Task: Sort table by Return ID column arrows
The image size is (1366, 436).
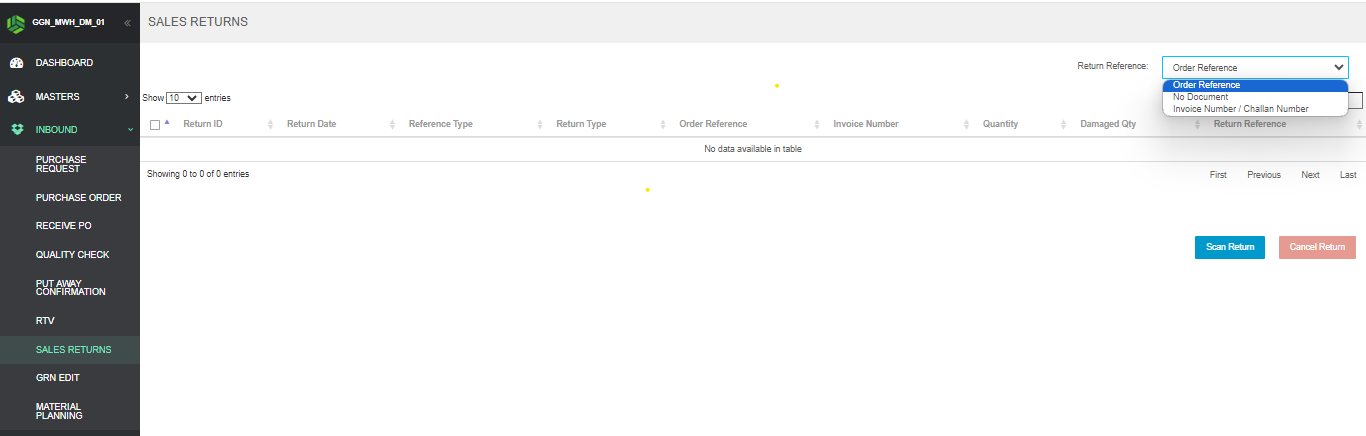Action: pyautogui.click(x=271, y=124)
